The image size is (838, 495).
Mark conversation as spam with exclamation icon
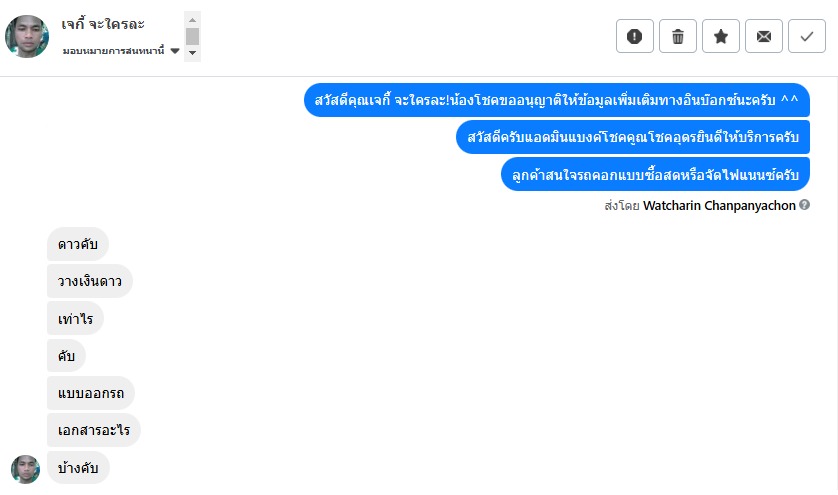(634, 36)
